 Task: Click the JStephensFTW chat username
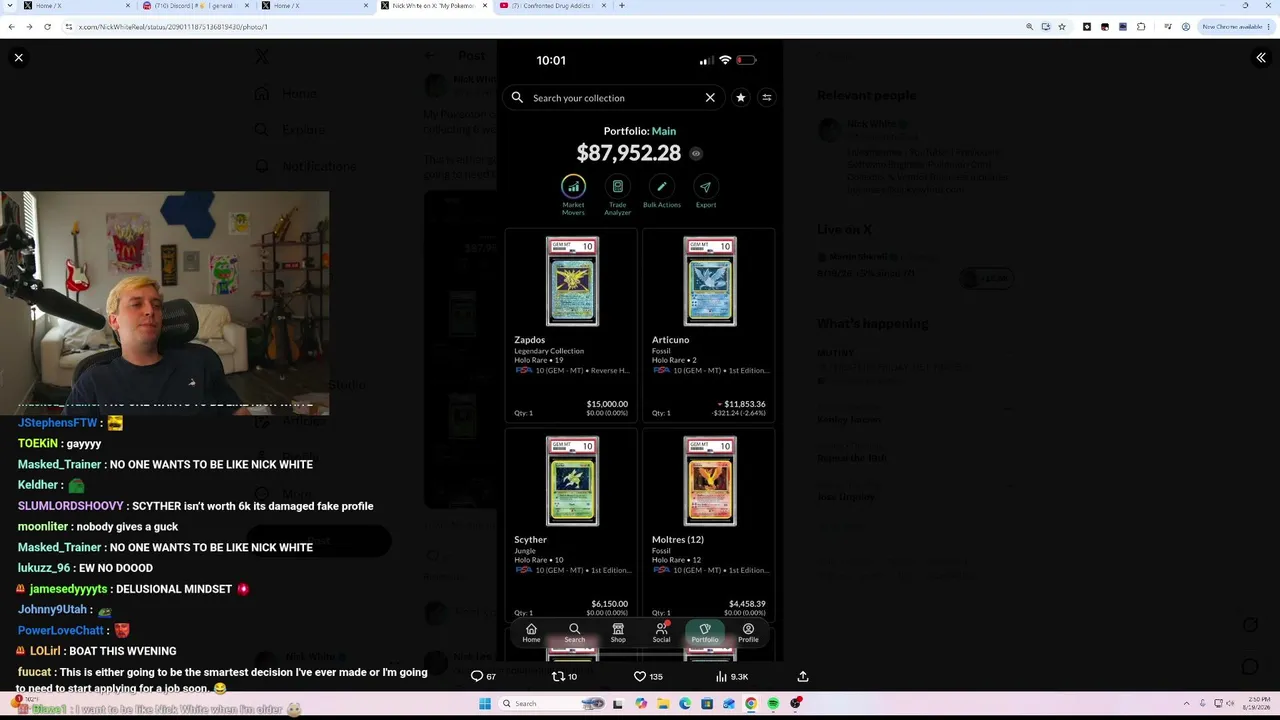(x=57, y=423)
